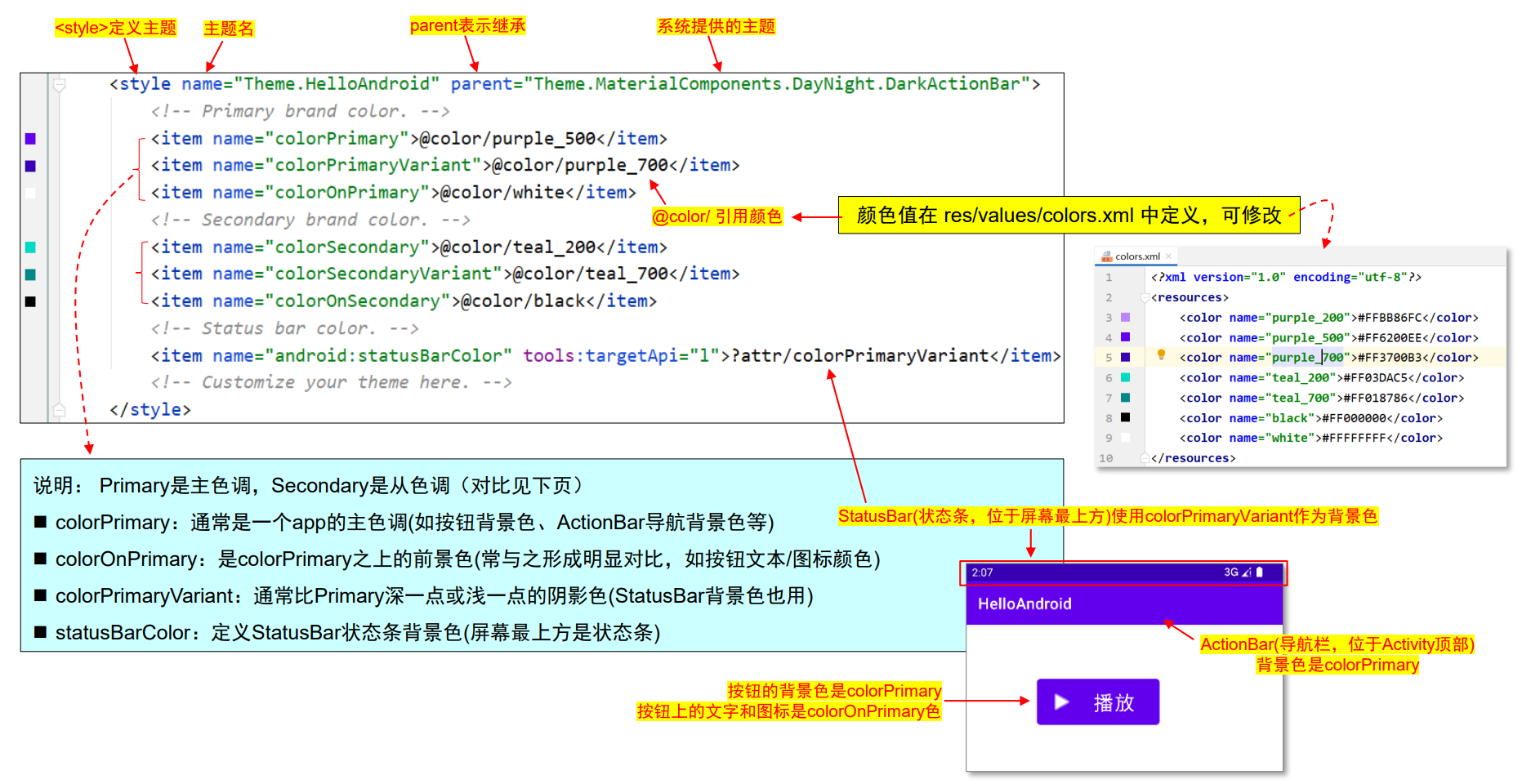Collapse the resources tag fold marker in colors.xml
Image resolution: width=1540 pixels, height=784 pixels.
[1145, 297]
